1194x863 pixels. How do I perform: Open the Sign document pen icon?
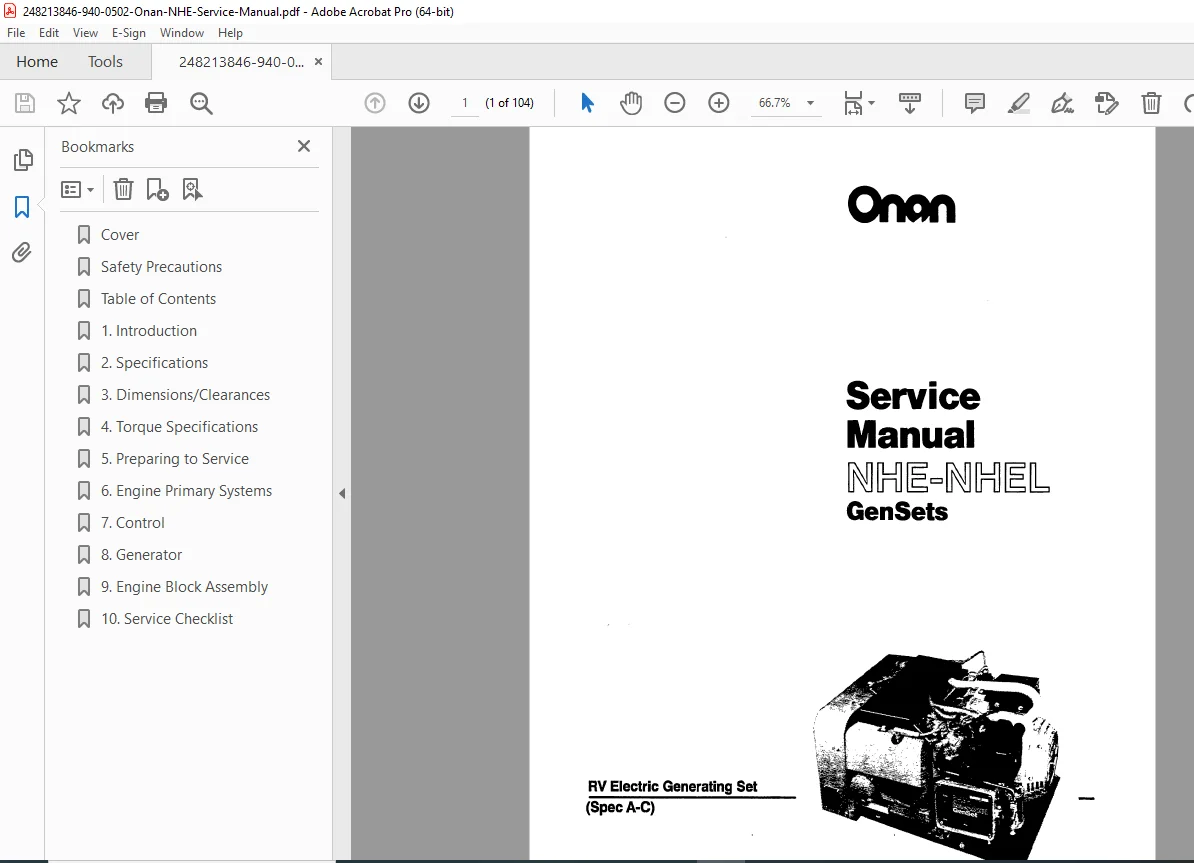[1062, 103]
